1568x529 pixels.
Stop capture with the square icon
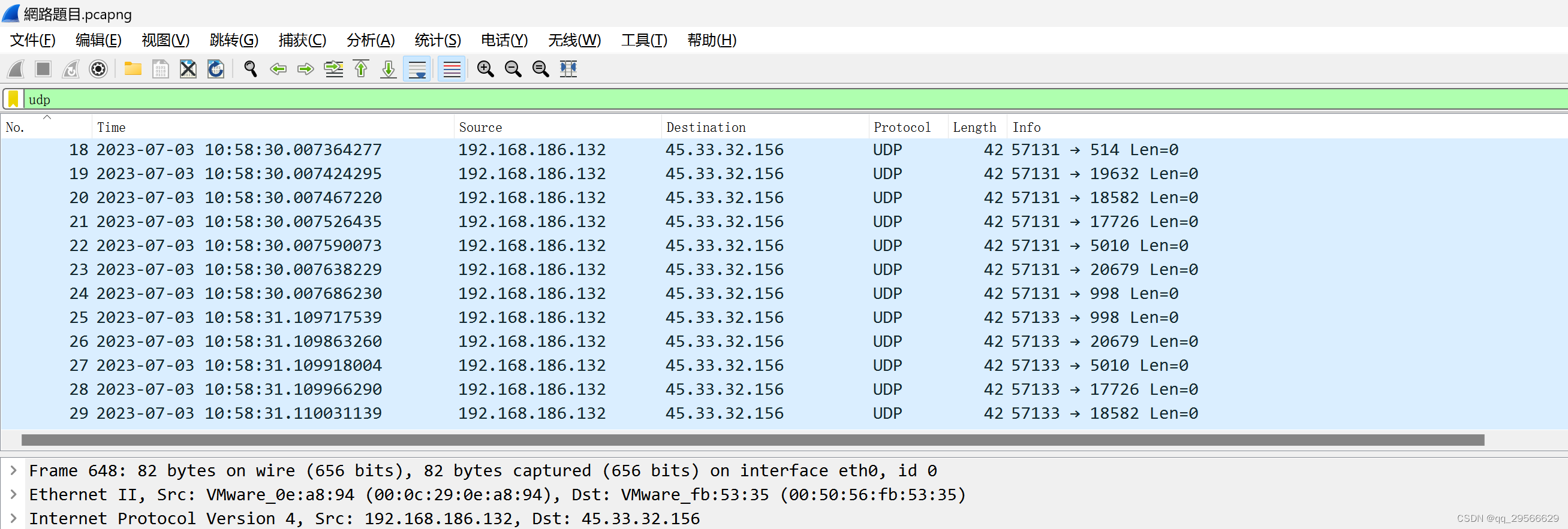pyautogui.click(x=43, y=69)
